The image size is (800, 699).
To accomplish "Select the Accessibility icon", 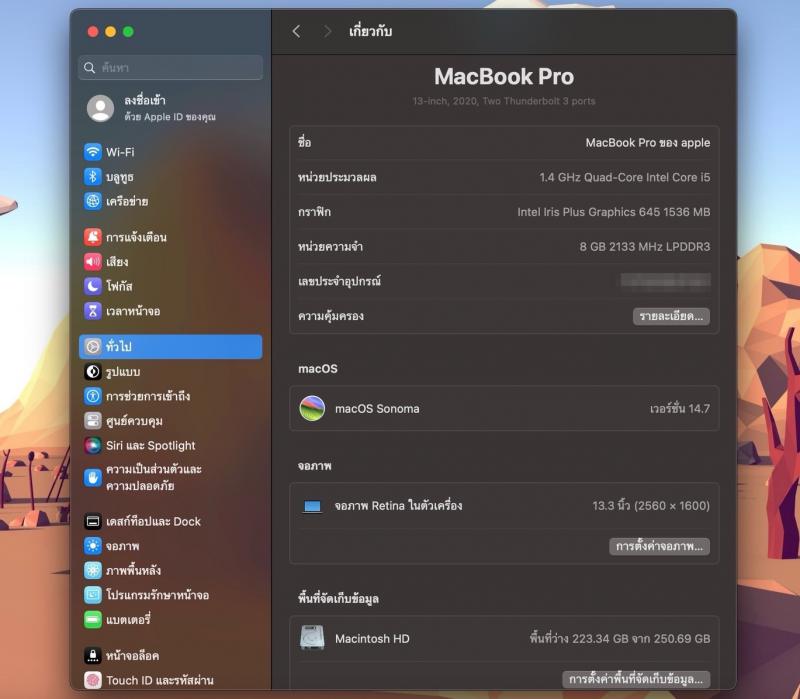I will coord(92,396).
